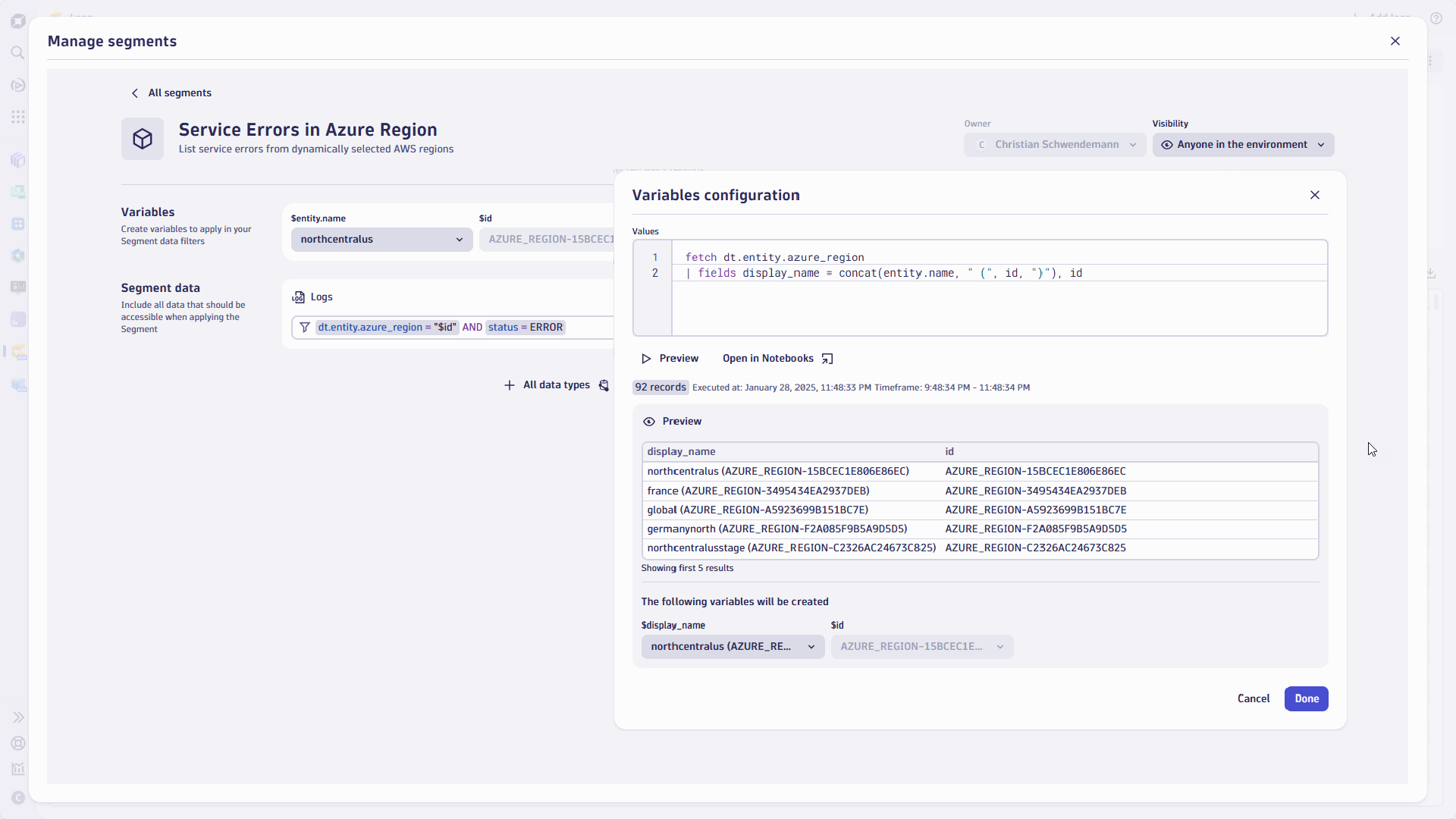This screenshot has height=819, width=1456.
Task: Collapse the sidebar using the double chevron
Action: 18,717
